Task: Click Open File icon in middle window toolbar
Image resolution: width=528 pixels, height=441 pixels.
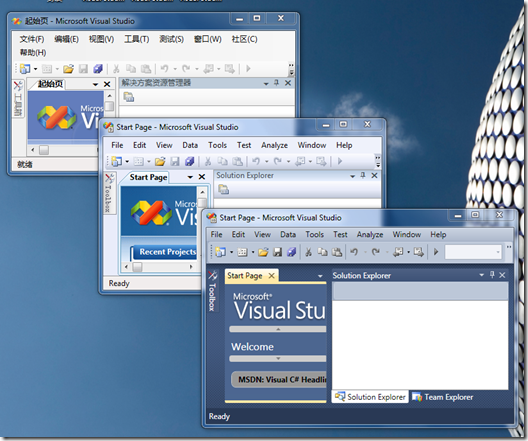Action: (160, 162)
